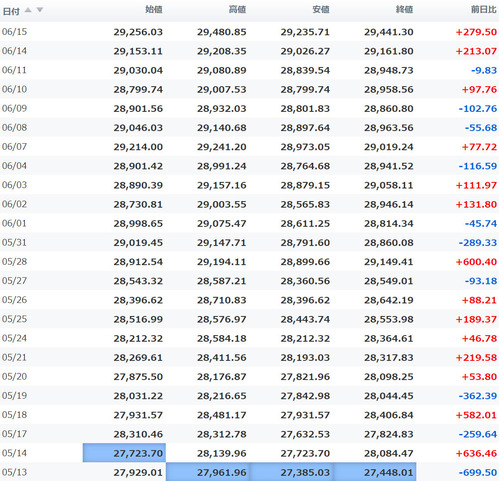Sort dates ascending with up arrow

tap(28, 10)
